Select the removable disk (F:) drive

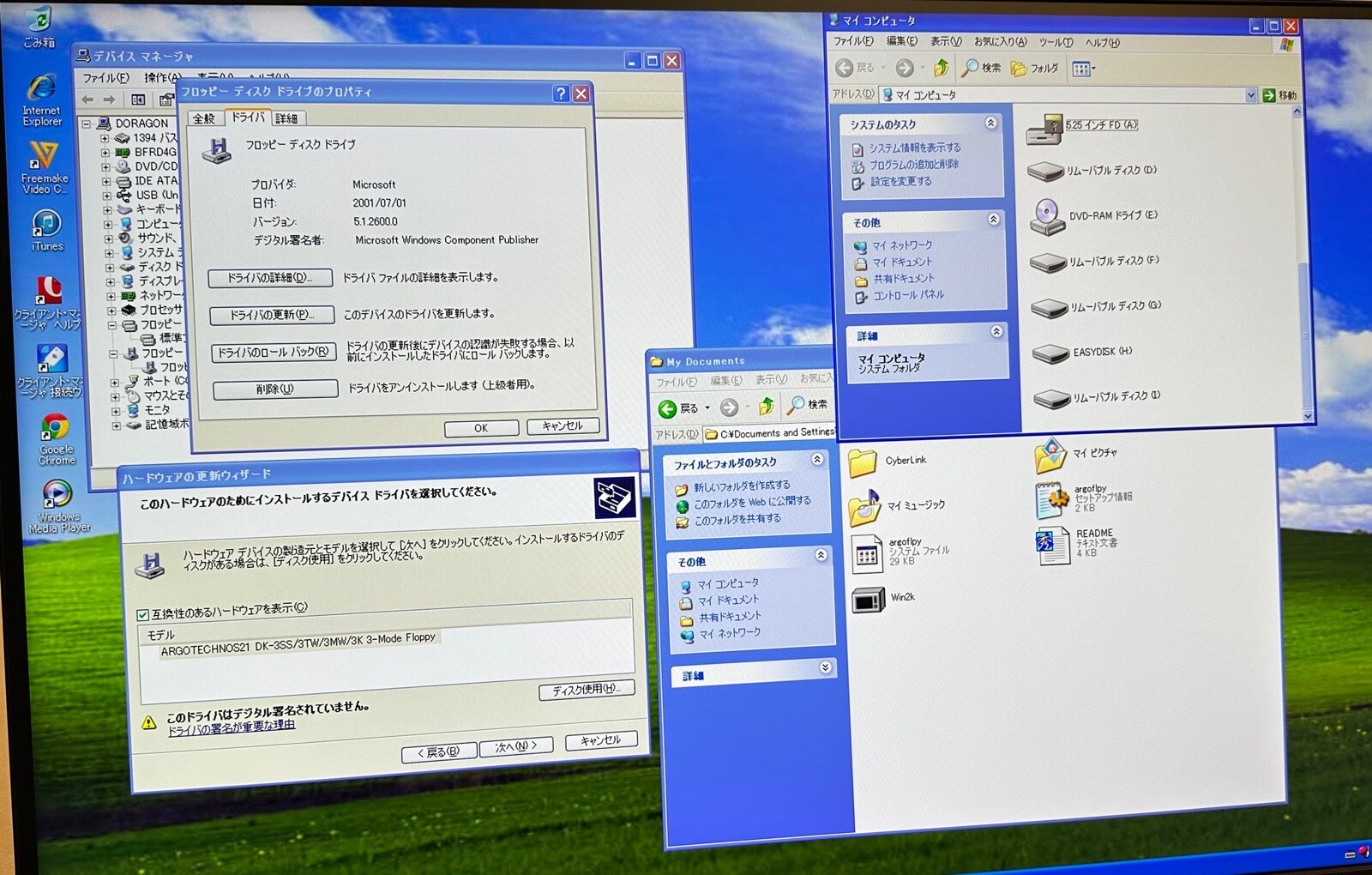(x=1095, y=261)
